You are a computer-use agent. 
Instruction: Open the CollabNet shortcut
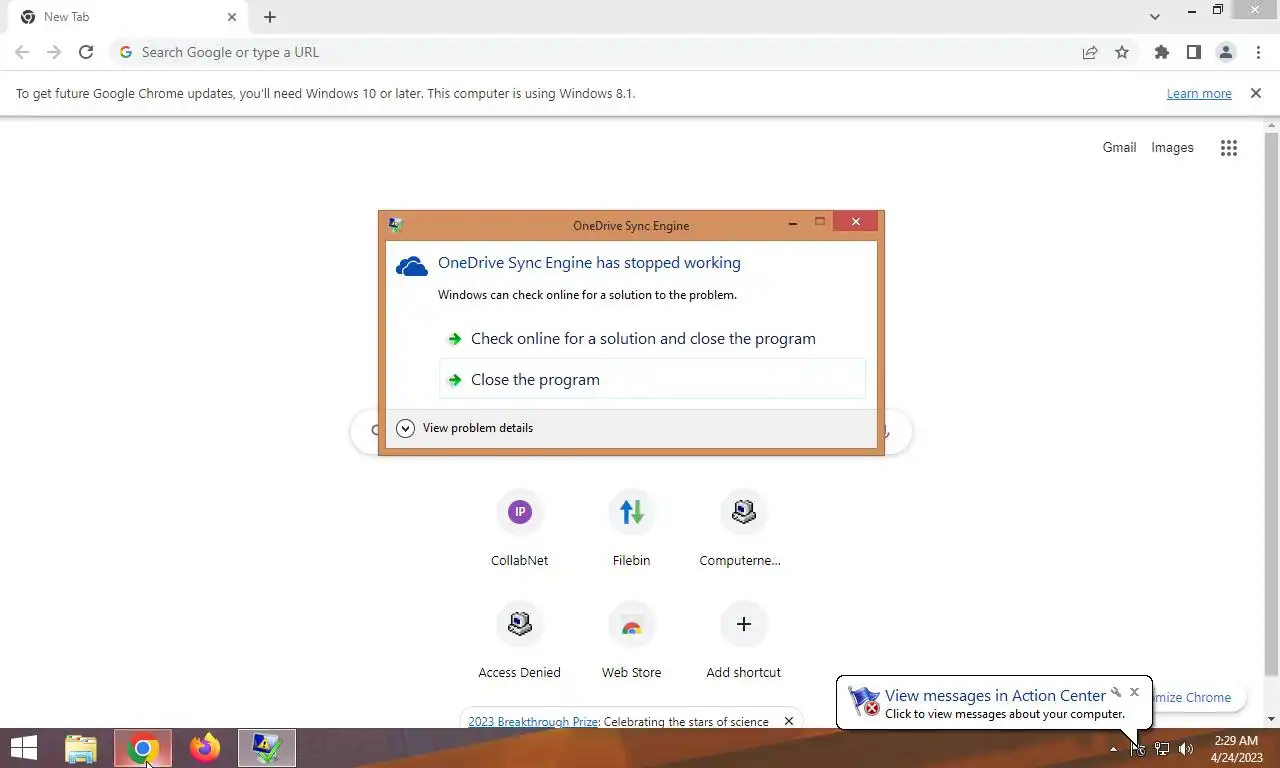point(519,529)
